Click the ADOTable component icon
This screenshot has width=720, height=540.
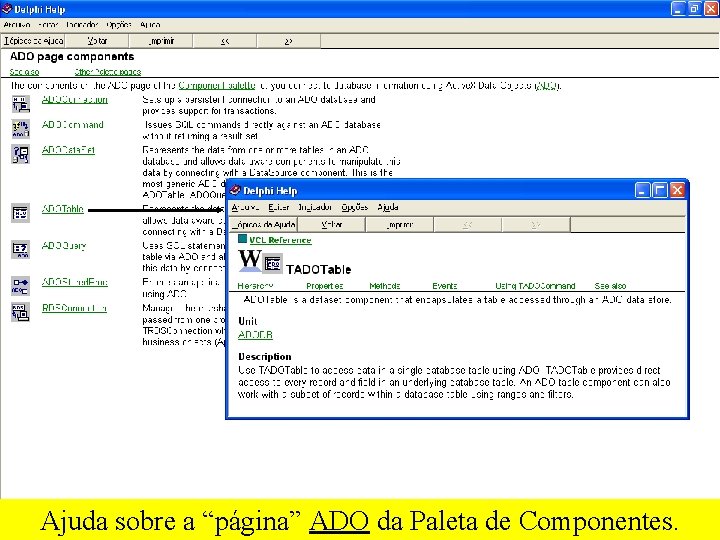(21, 213)
